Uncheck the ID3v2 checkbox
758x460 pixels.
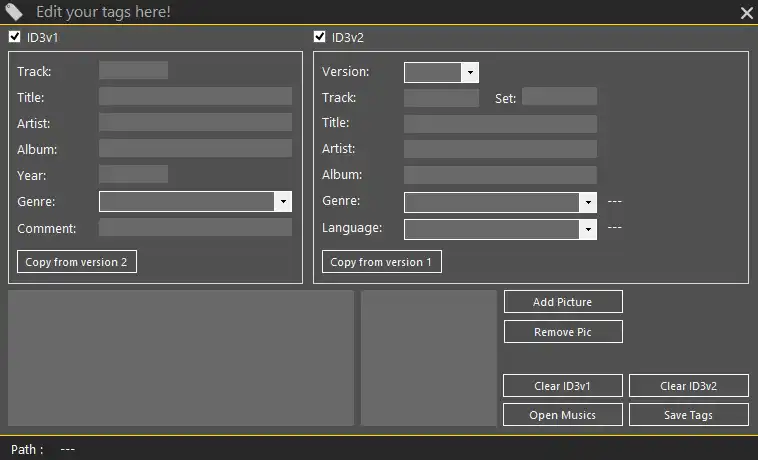[x=320, y=37]
